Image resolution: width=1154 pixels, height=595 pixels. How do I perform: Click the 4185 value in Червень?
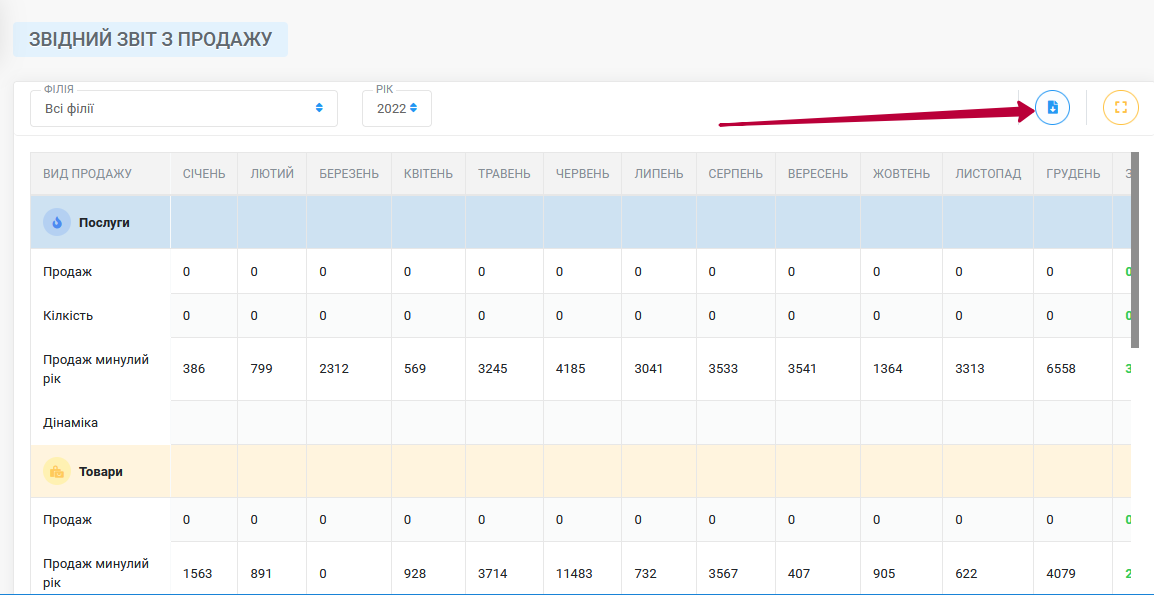[x=570, y=369]
